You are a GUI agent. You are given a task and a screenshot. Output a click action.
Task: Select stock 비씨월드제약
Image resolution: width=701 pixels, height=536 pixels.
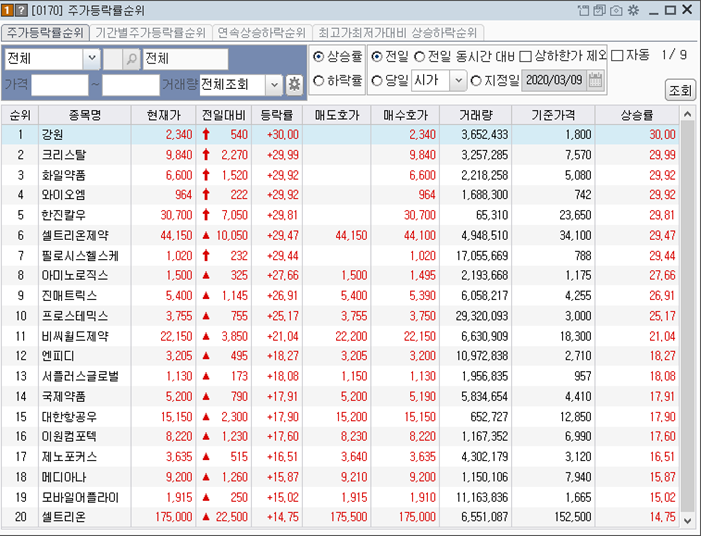[75, 336]
